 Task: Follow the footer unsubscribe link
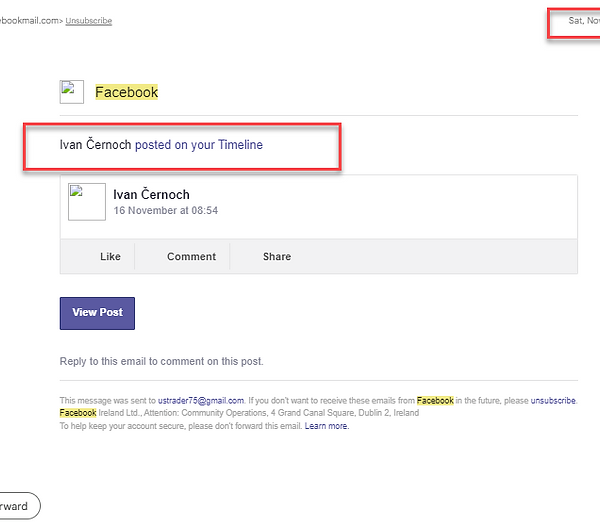point(553,400)
